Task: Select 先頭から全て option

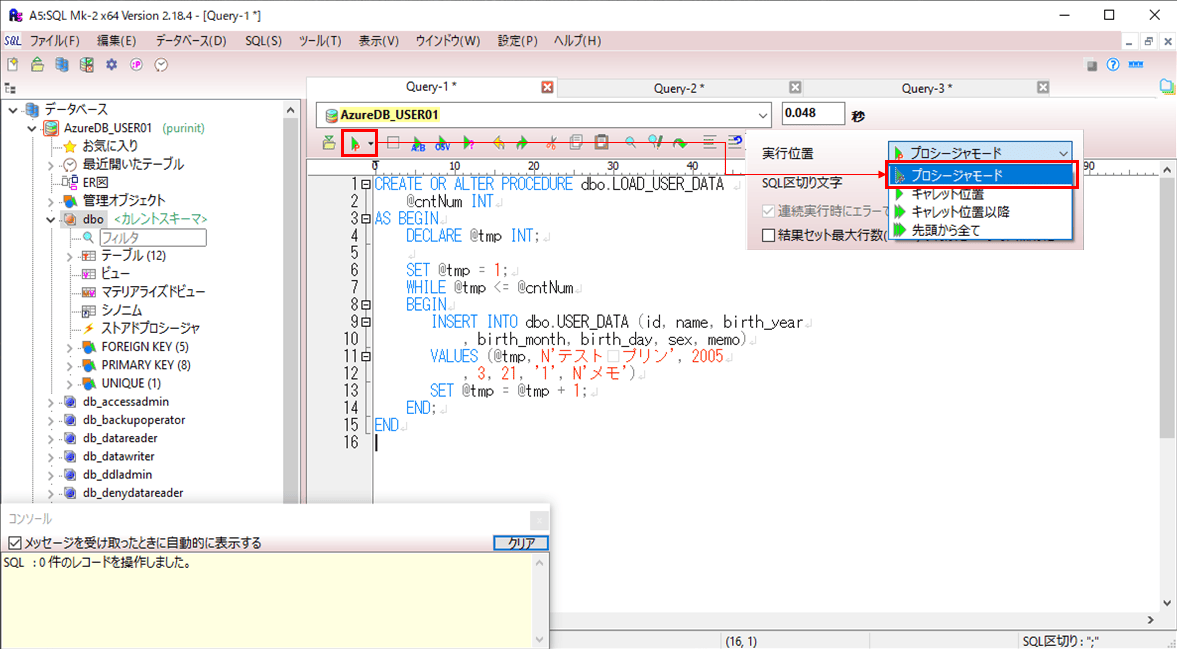Action: tap(980, 231)
